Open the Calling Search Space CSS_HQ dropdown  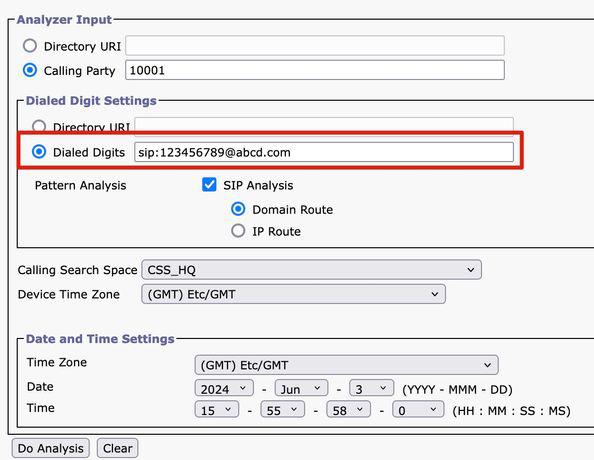coord(311,269)
